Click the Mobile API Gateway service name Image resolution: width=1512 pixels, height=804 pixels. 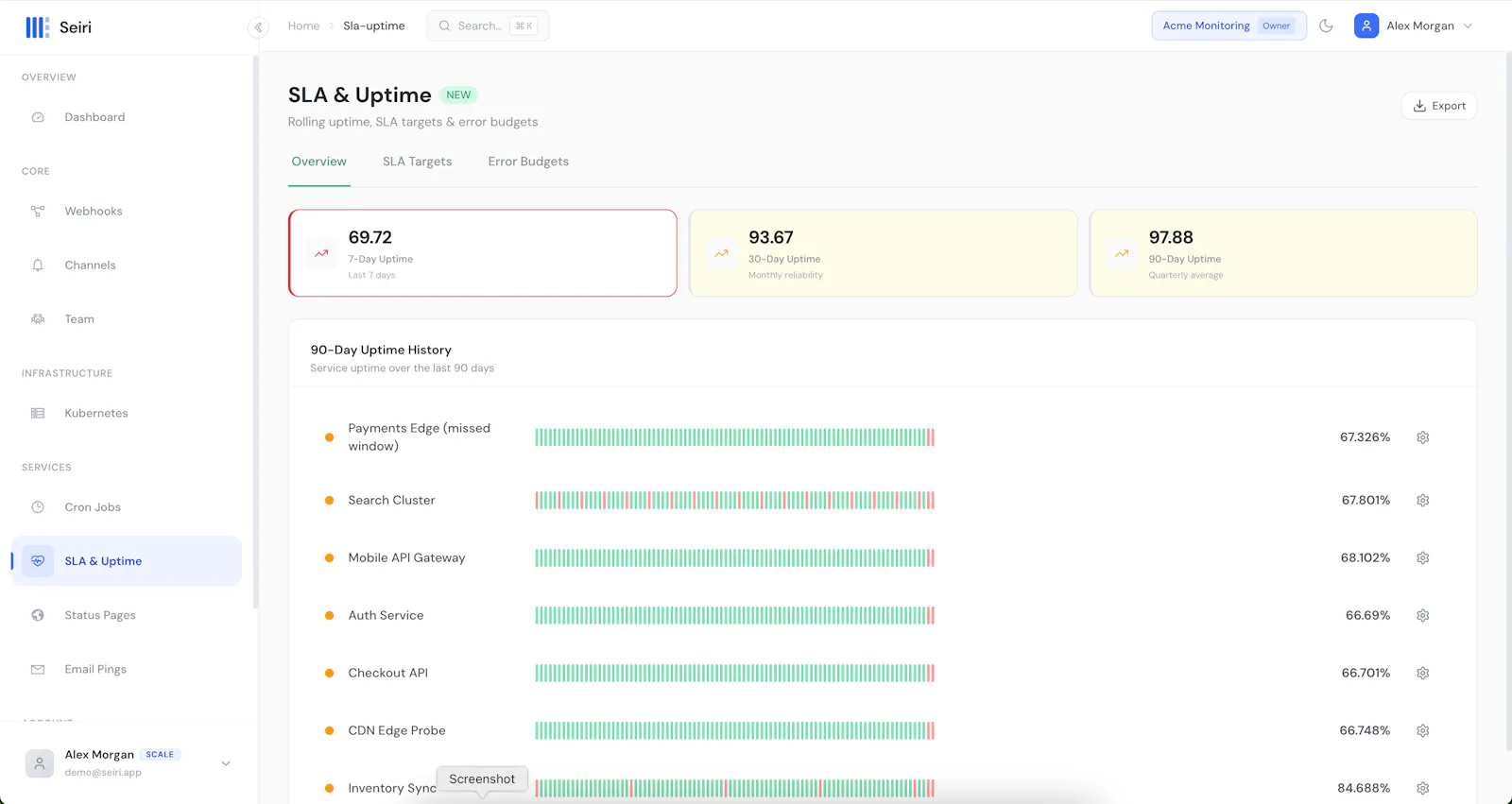click(x=406, y=558)
